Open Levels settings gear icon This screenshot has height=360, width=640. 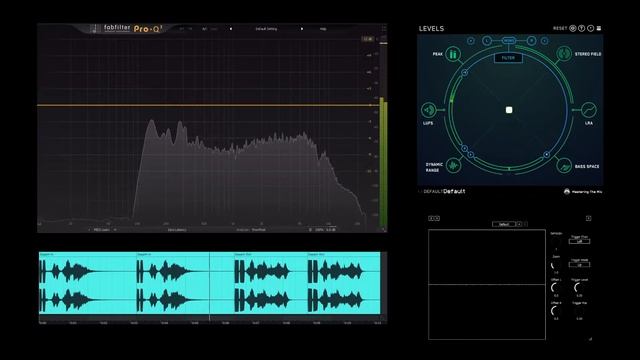[x=573, y=28]
